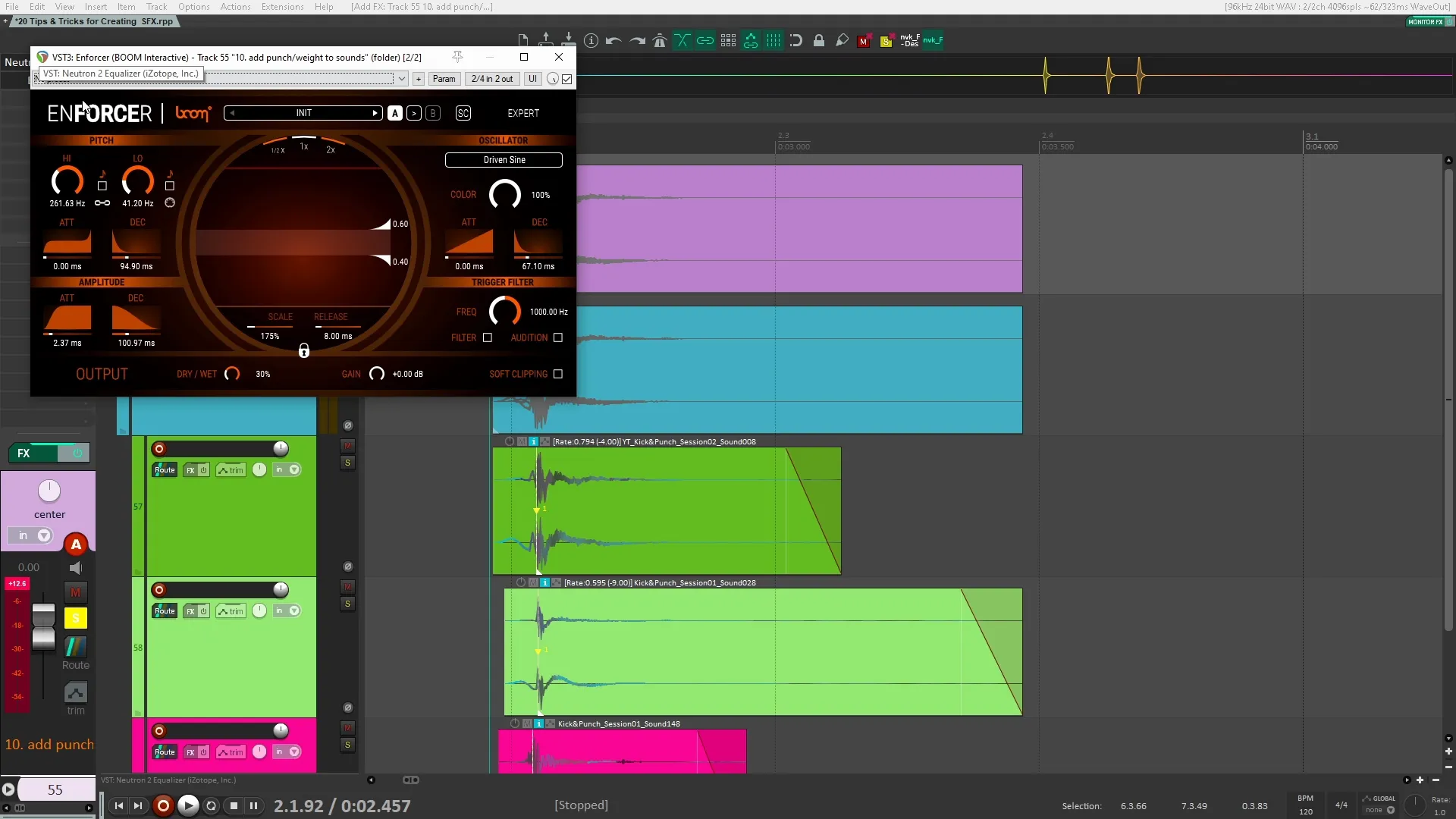Click the save project download-arrow icon

point(568,41)
